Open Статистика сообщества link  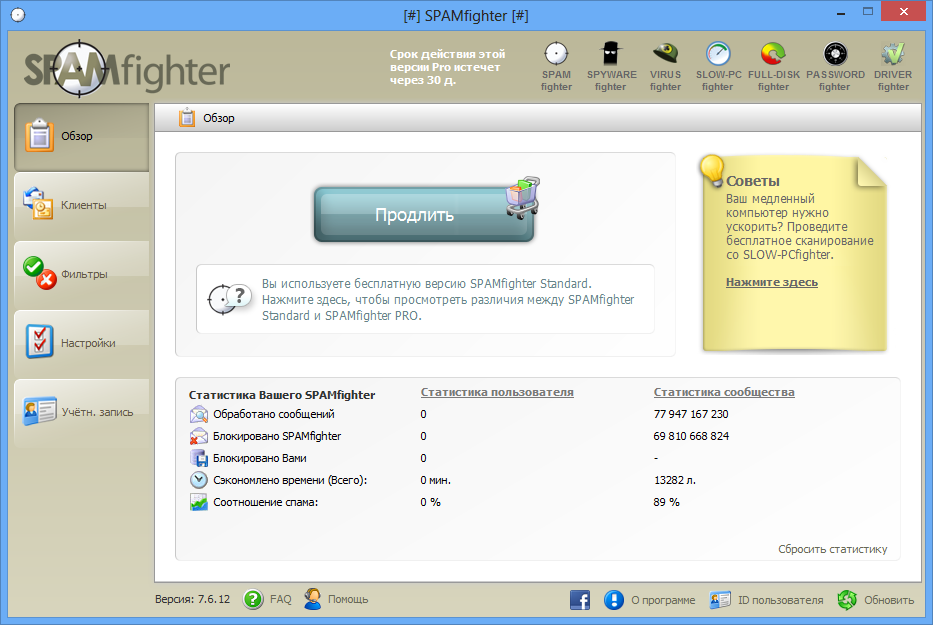[724, 392]
